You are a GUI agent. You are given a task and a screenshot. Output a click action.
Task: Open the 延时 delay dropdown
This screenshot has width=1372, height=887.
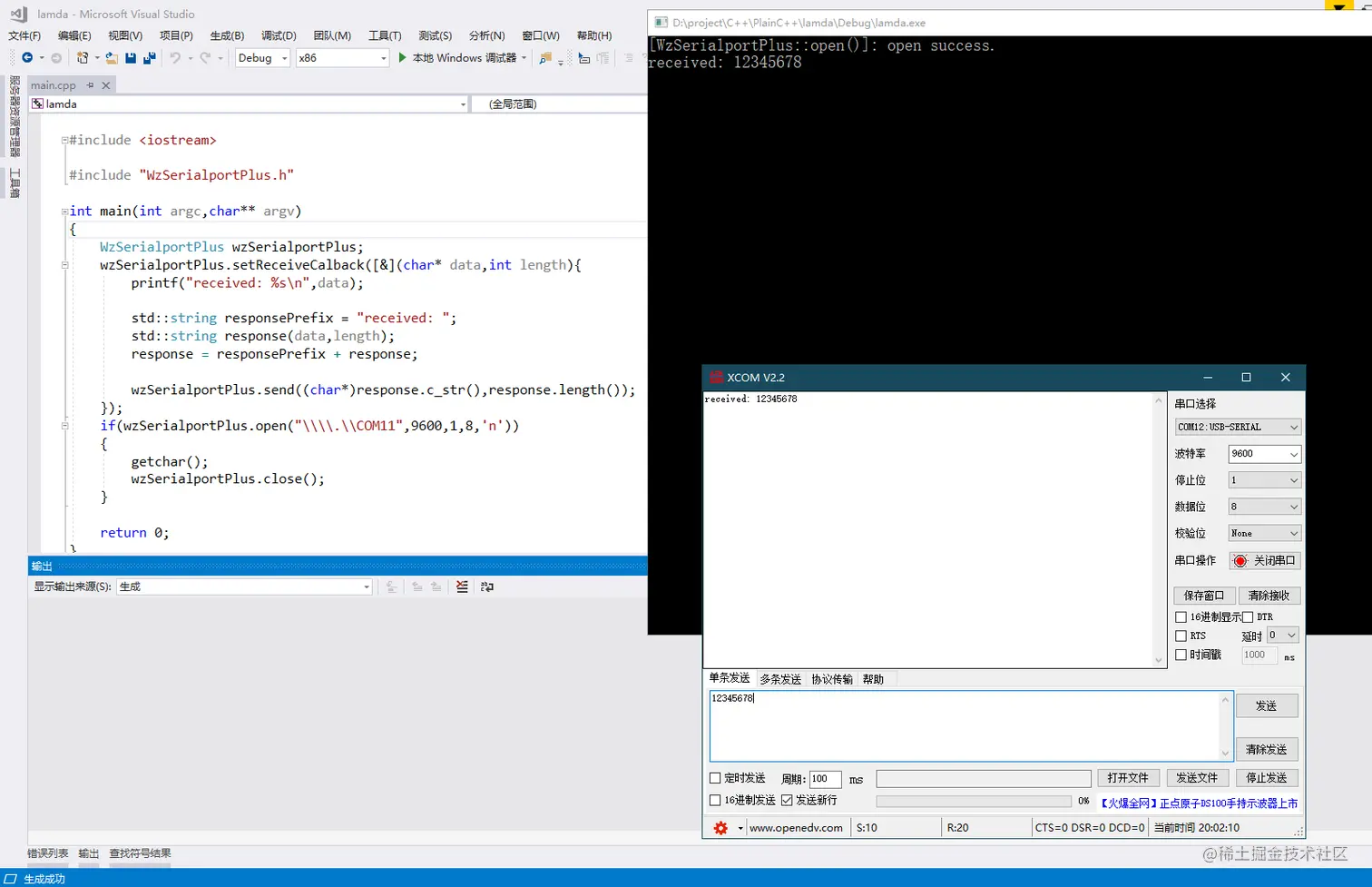1283,636
